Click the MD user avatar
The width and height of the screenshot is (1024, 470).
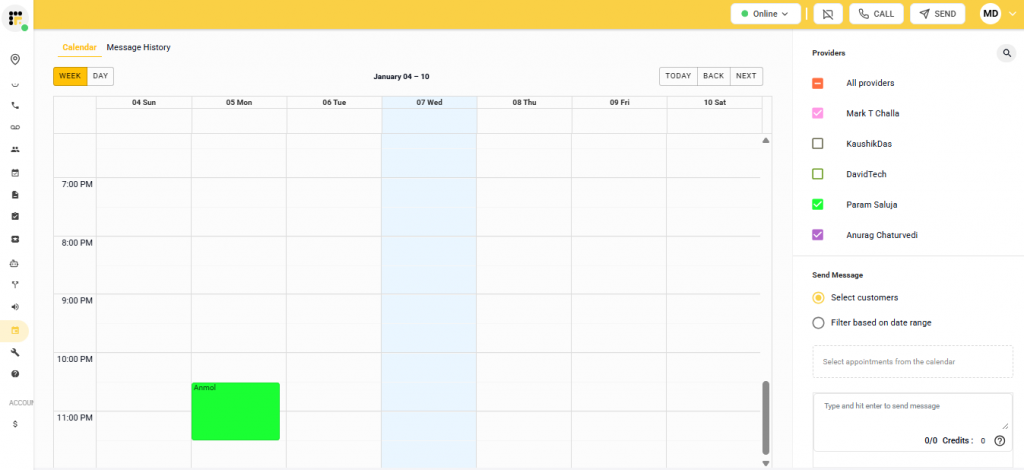990,14
